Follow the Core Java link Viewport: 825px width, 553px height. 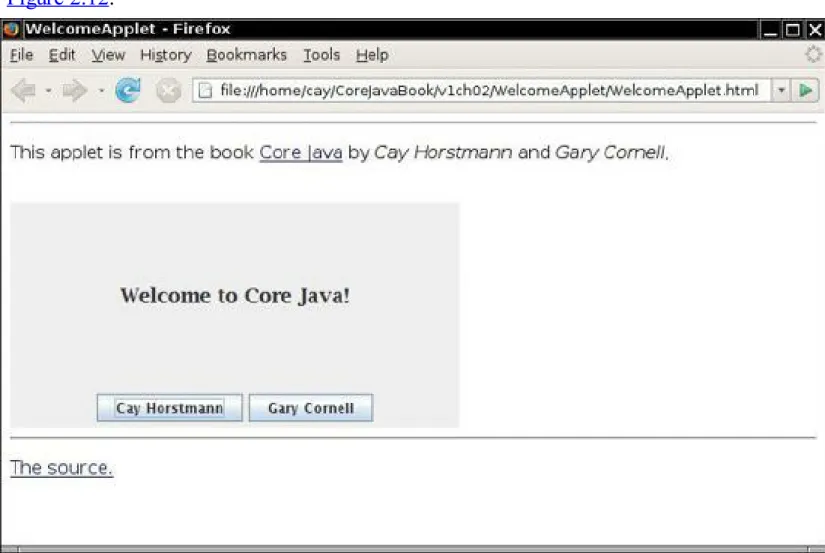pyautogui.click(x=300, y=153)
